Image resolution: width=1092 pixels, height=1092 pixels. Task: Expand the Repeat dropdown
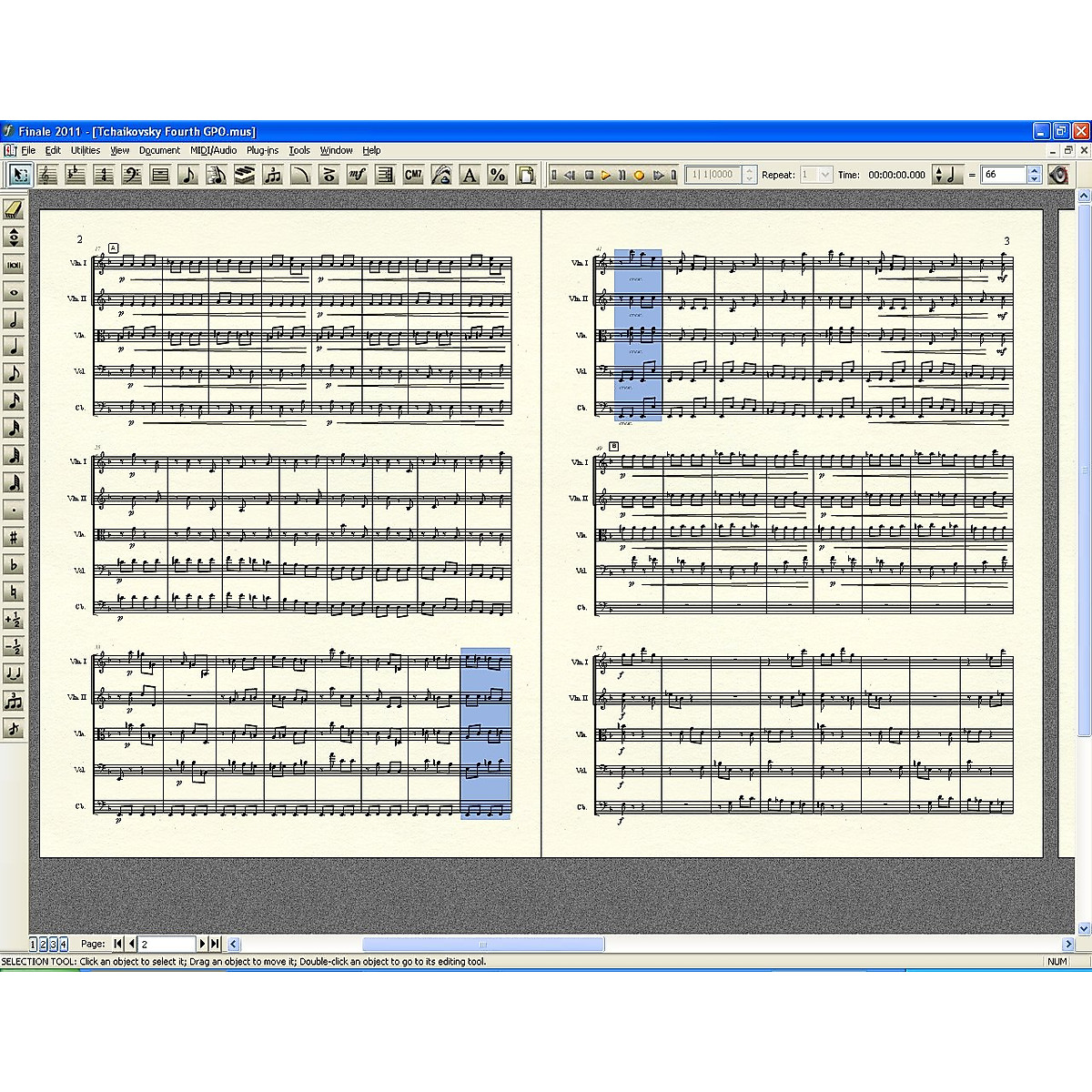[x=825, y=175]
